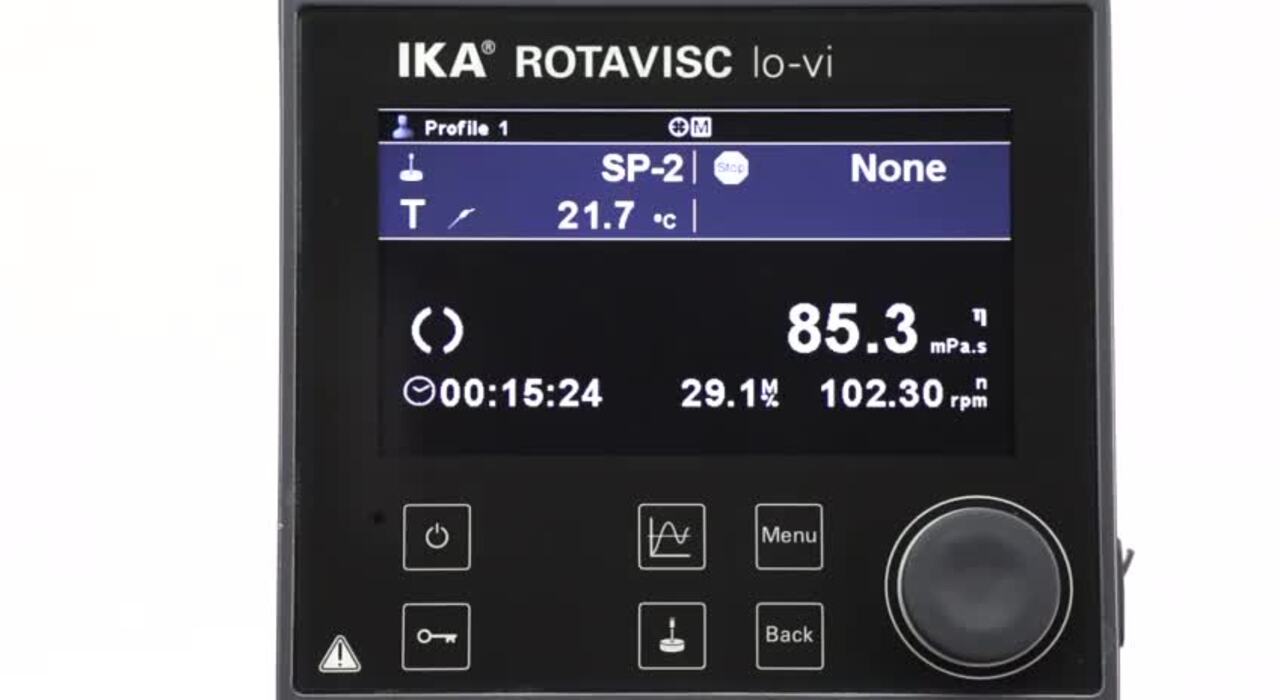Click the ROTAVISC lo-vi model name

click(673, 62)
